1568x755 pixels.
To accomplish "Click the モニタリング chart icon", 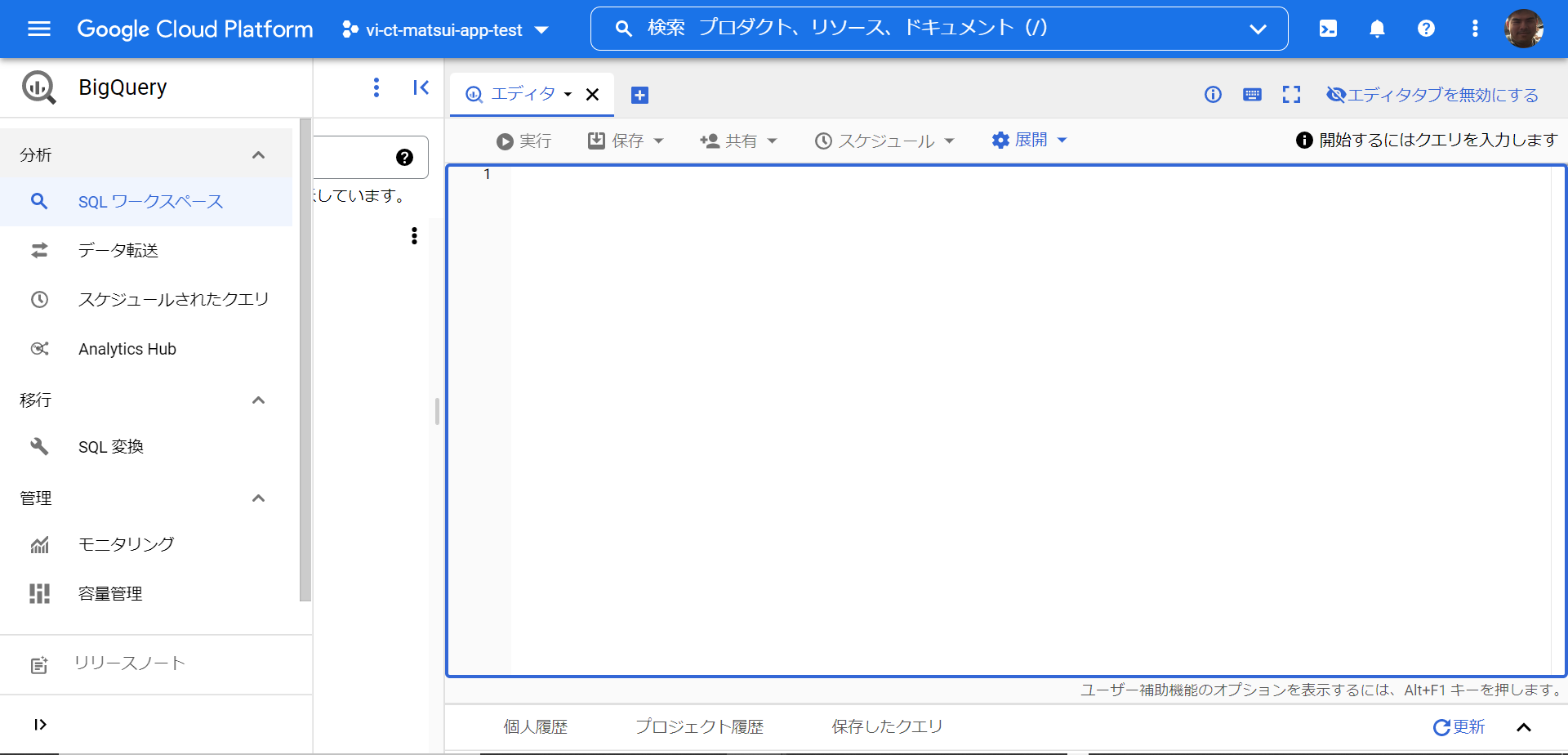I will click(39, 545).
